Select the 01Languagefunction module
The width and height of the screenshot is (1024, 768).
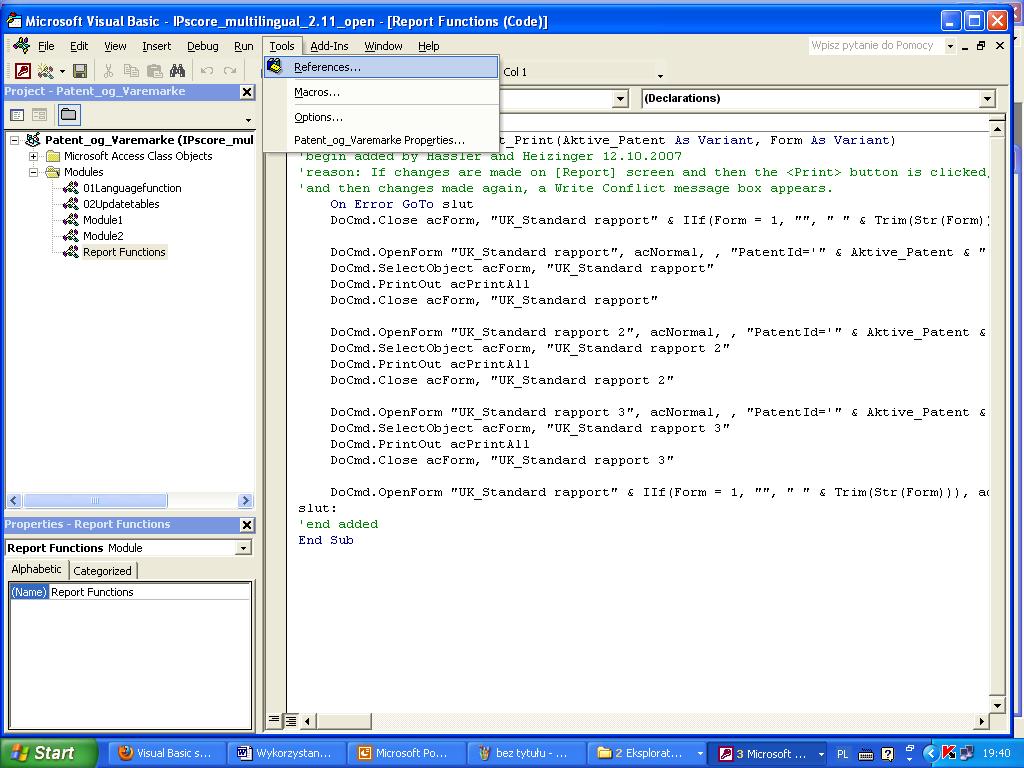tap(132, 188)
